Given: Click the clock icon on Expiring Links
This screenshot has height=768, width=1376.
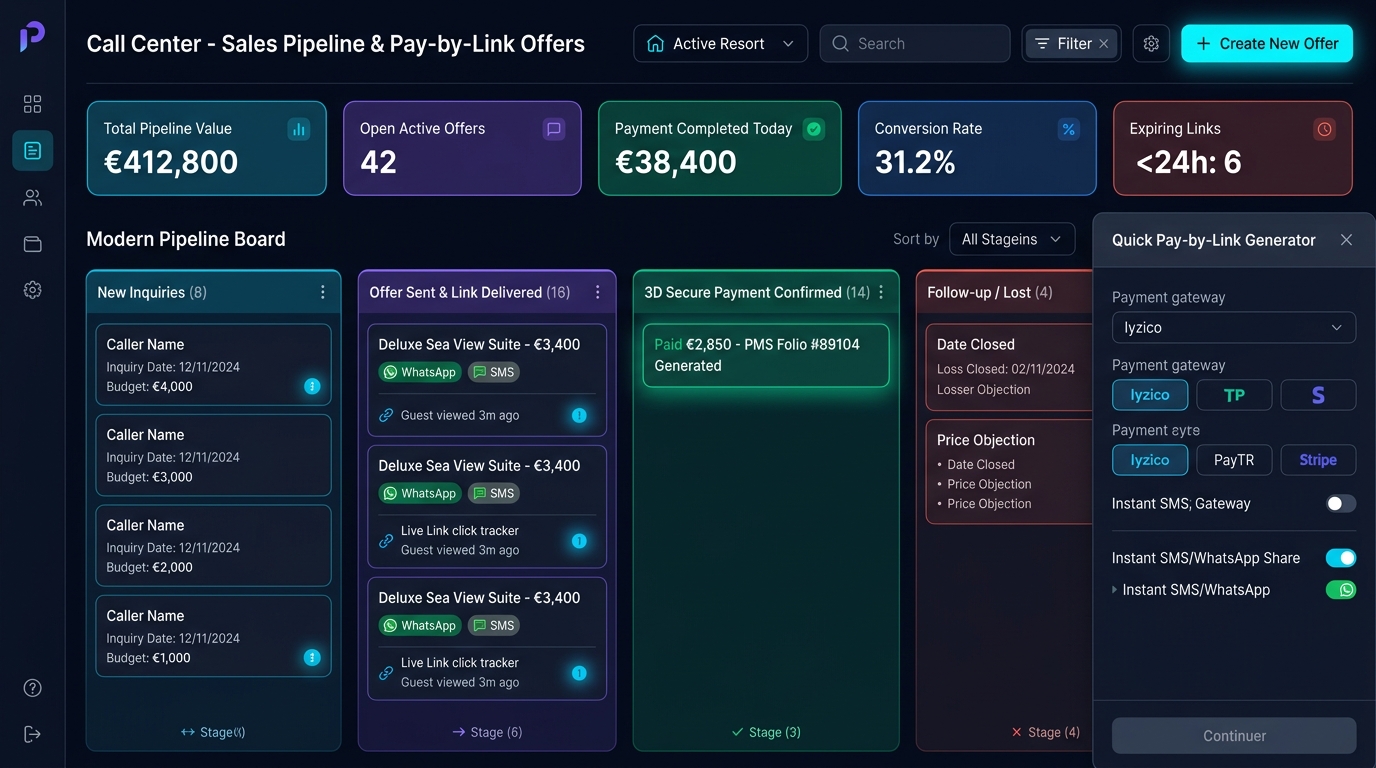Looking at the screenshot, I should pyautogui.click(x=1325, y=129).
